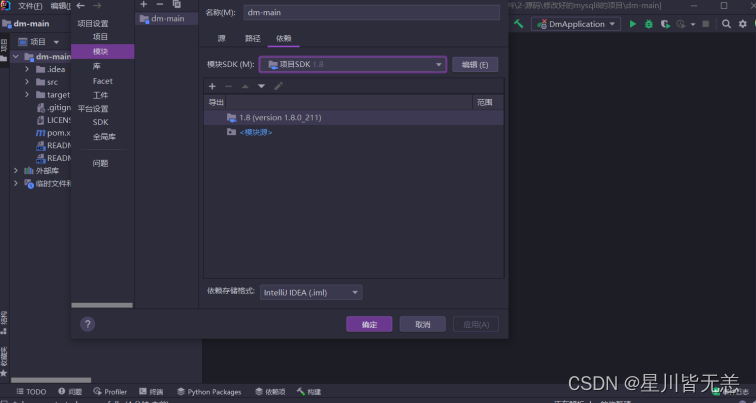Viewport: 756px width, 403px height.
Task: Open 问题 problems tool window at bottom
Action: tap(70, 392)
